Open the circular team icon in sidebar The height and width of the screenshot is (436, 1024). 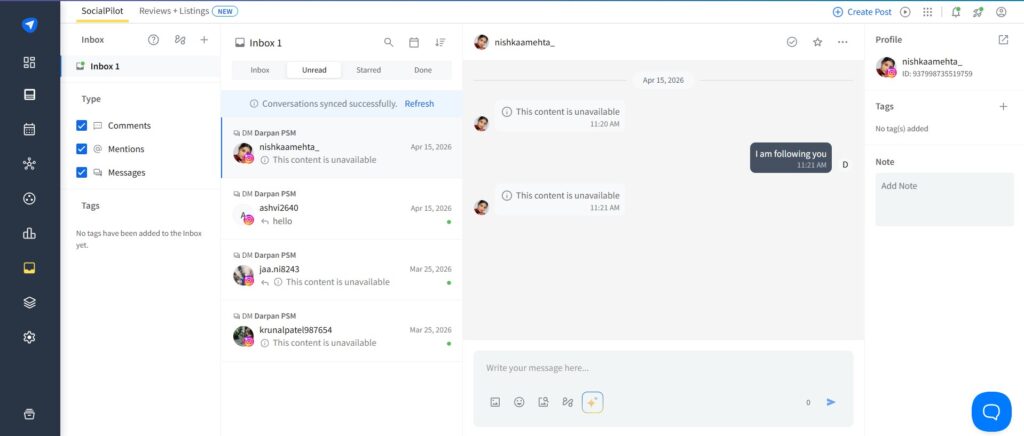(29, 198)
